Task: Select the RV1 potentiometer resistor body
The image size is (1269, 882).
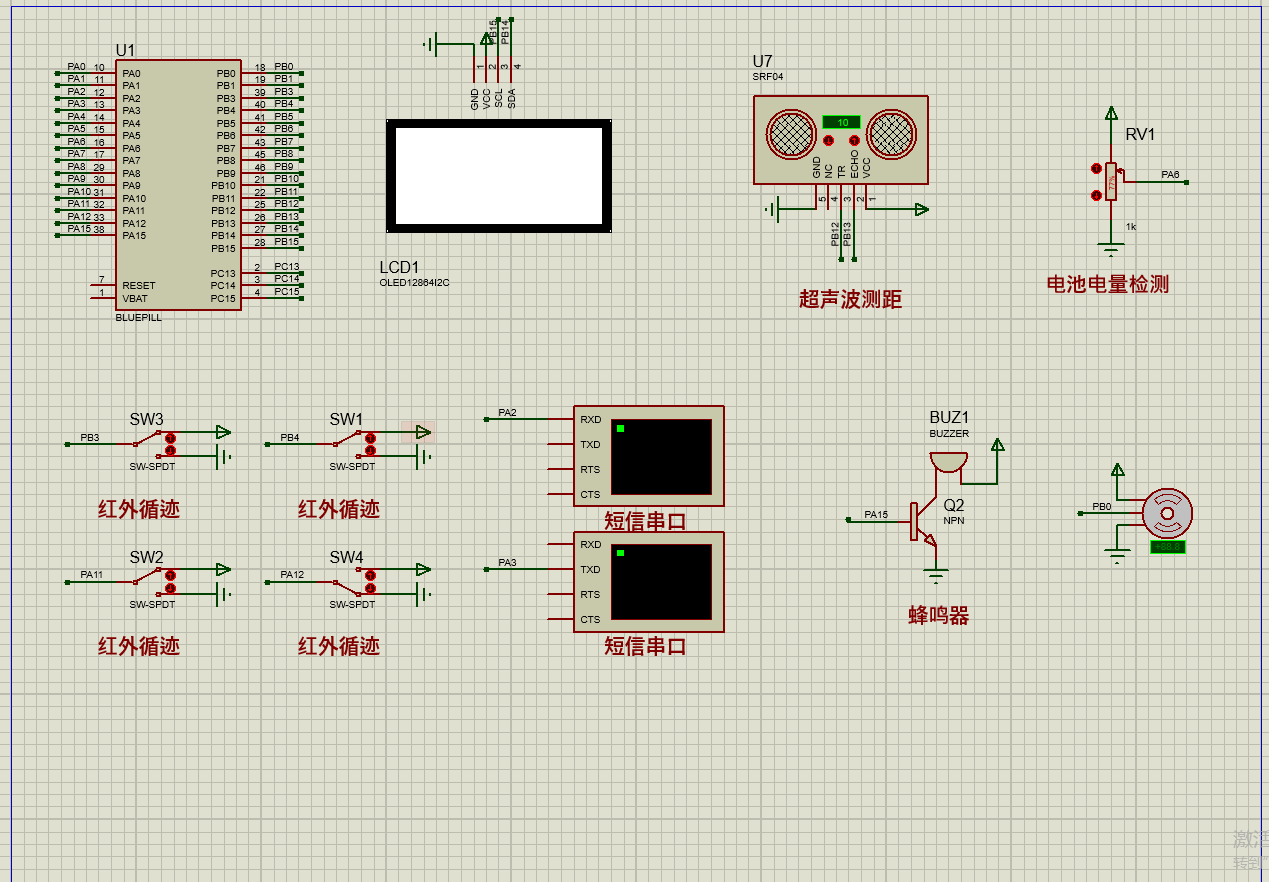Action: [1110, 183]
